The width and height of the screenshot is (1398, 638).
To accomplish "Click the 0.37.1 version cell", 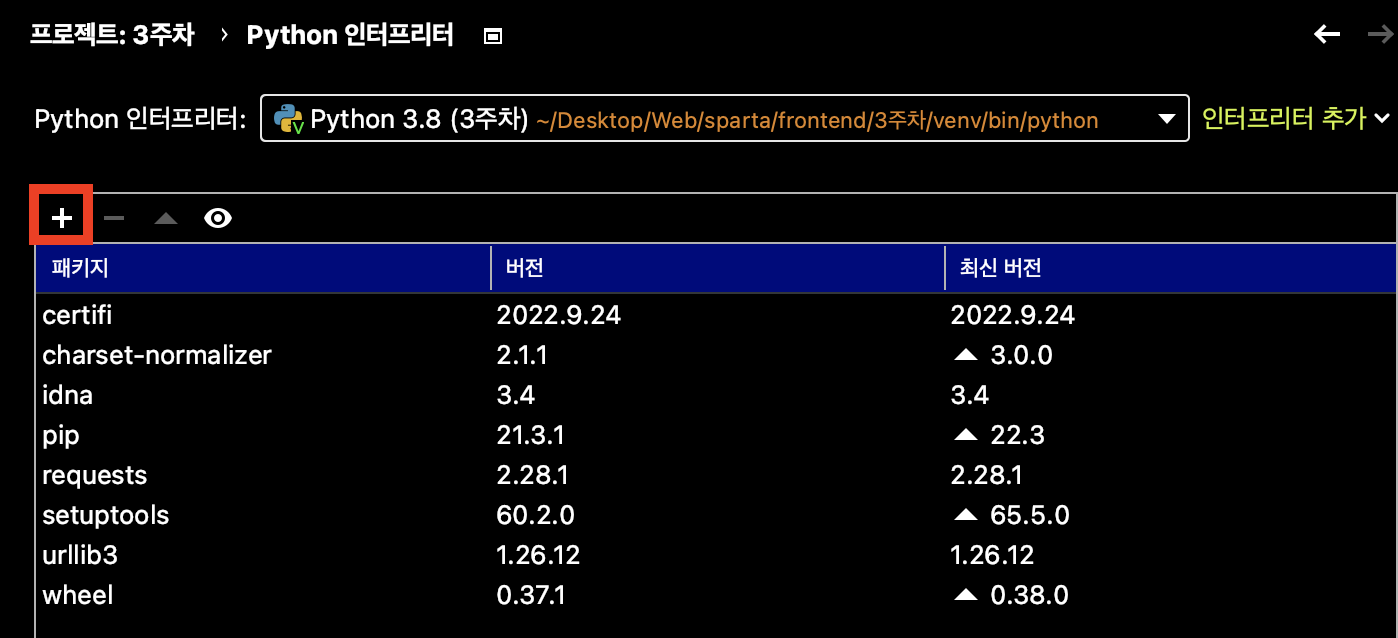I will pos(531,595).
